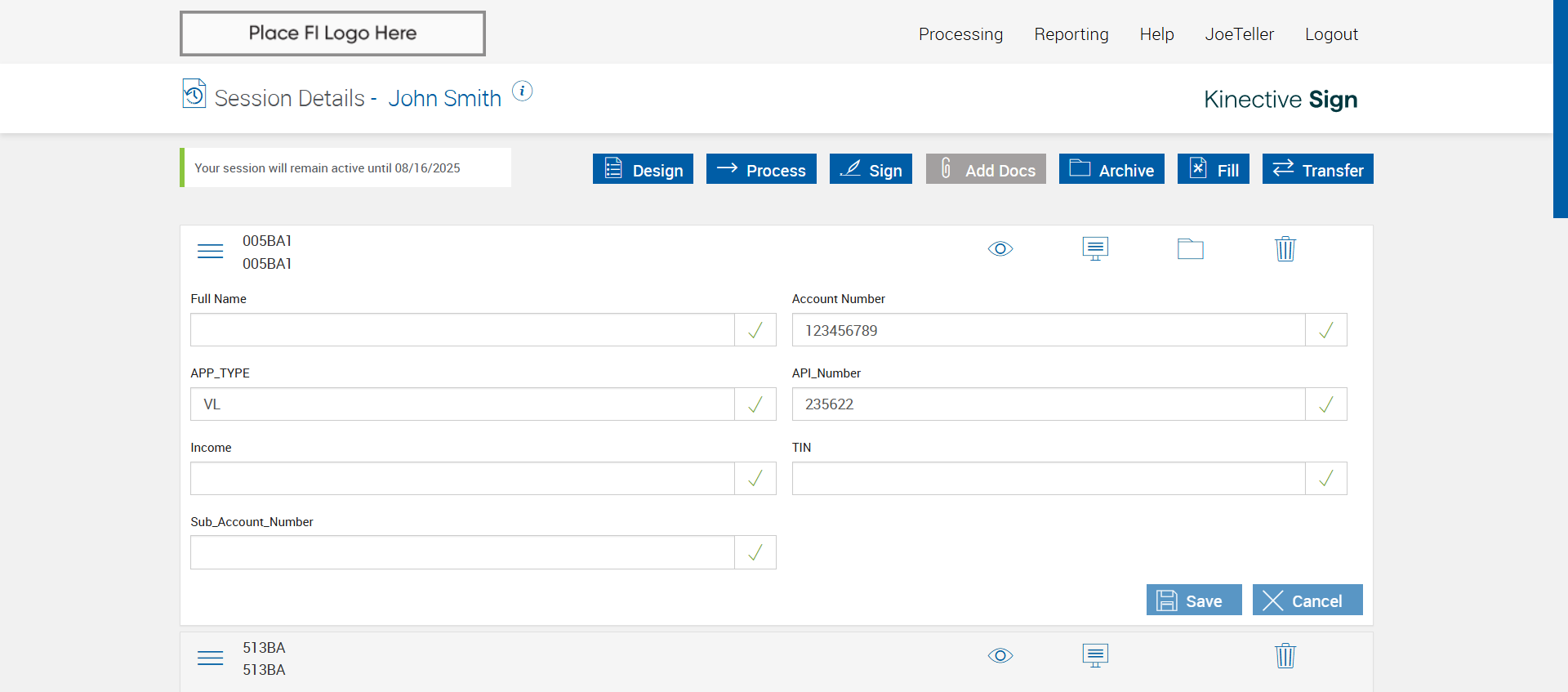Screen dimensions: 1568x692
Task: Click into the TIN input field
Action: (1048, 479)
